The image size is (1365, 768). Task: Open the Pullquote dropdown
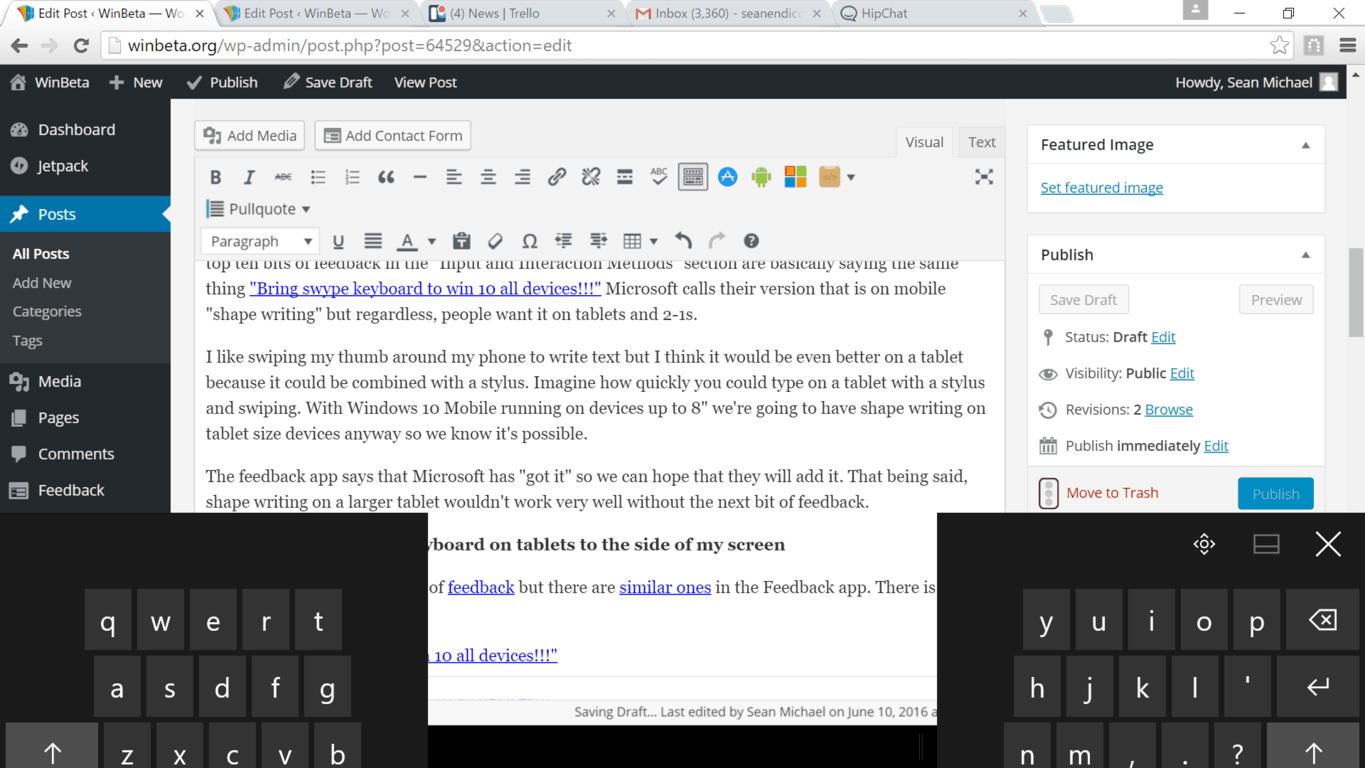click(258, 209)
